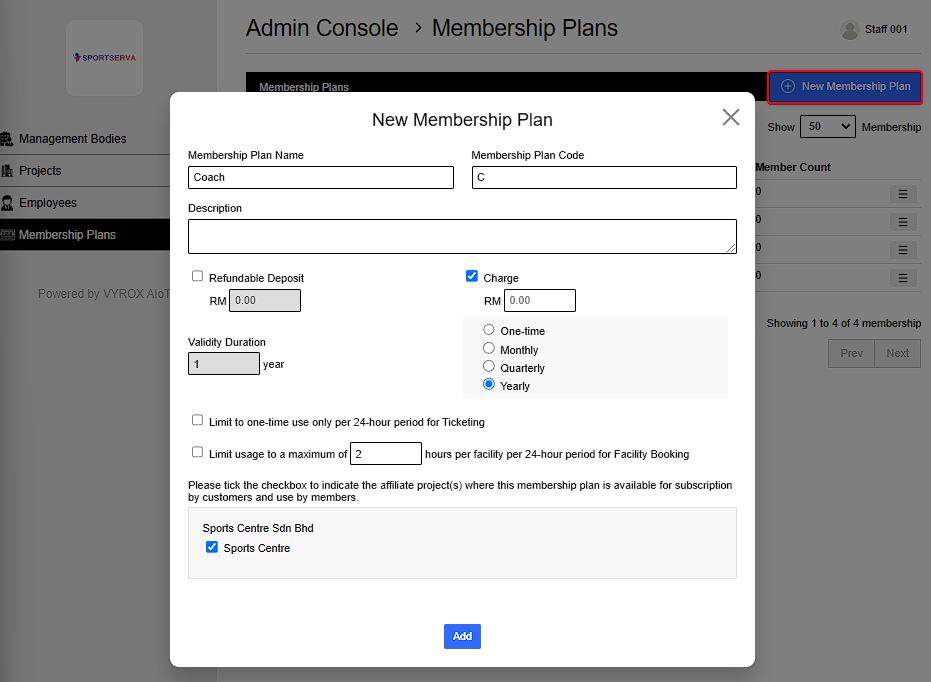Open the Employees menu item

[48, 203]
